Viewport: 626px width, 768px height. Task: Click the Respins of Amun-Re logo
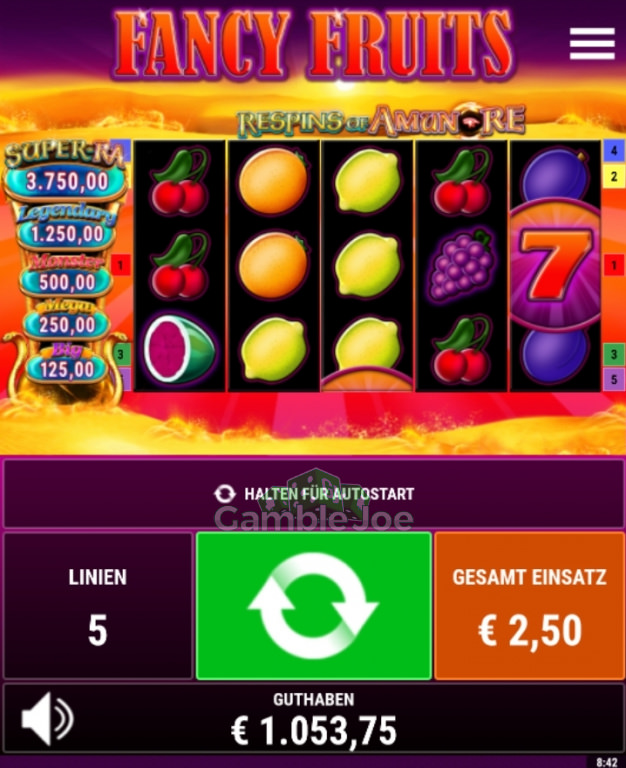pos(381,120)
